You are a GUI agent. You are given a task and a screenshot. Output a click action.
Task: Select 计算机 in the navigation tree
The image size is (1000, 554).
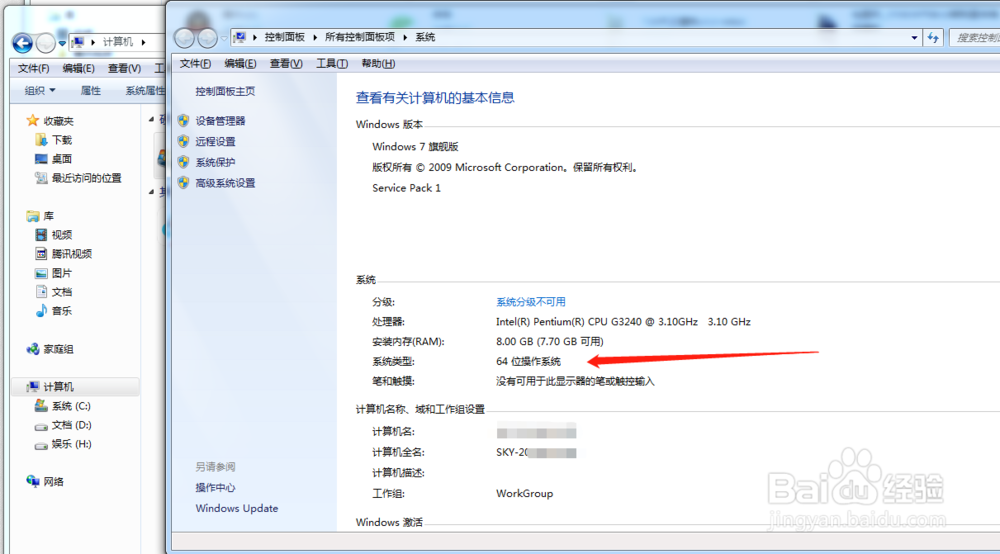[58, 387]
